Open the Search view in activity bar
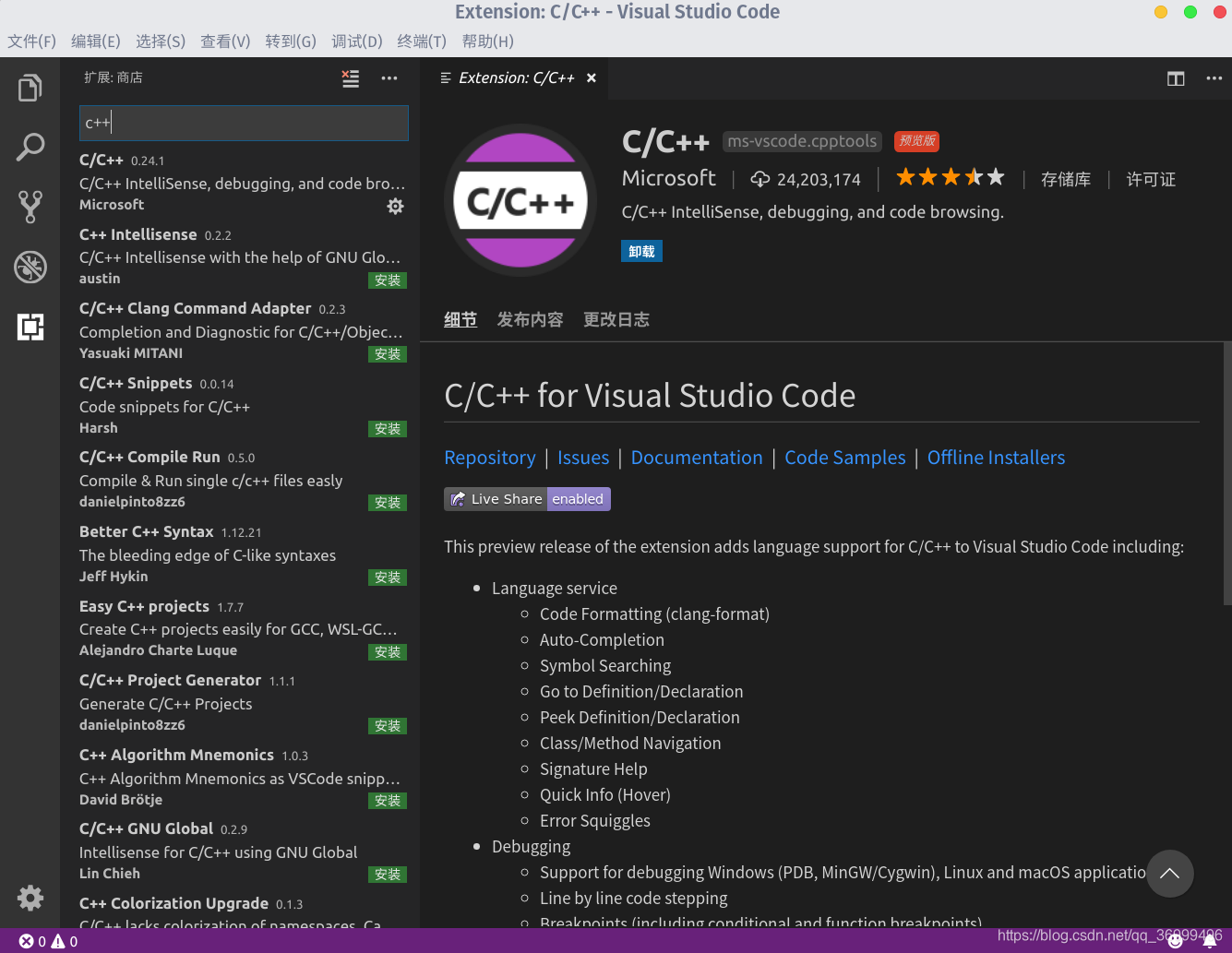The height and width of the screenshot is (953, 1232). click(30, 147)
